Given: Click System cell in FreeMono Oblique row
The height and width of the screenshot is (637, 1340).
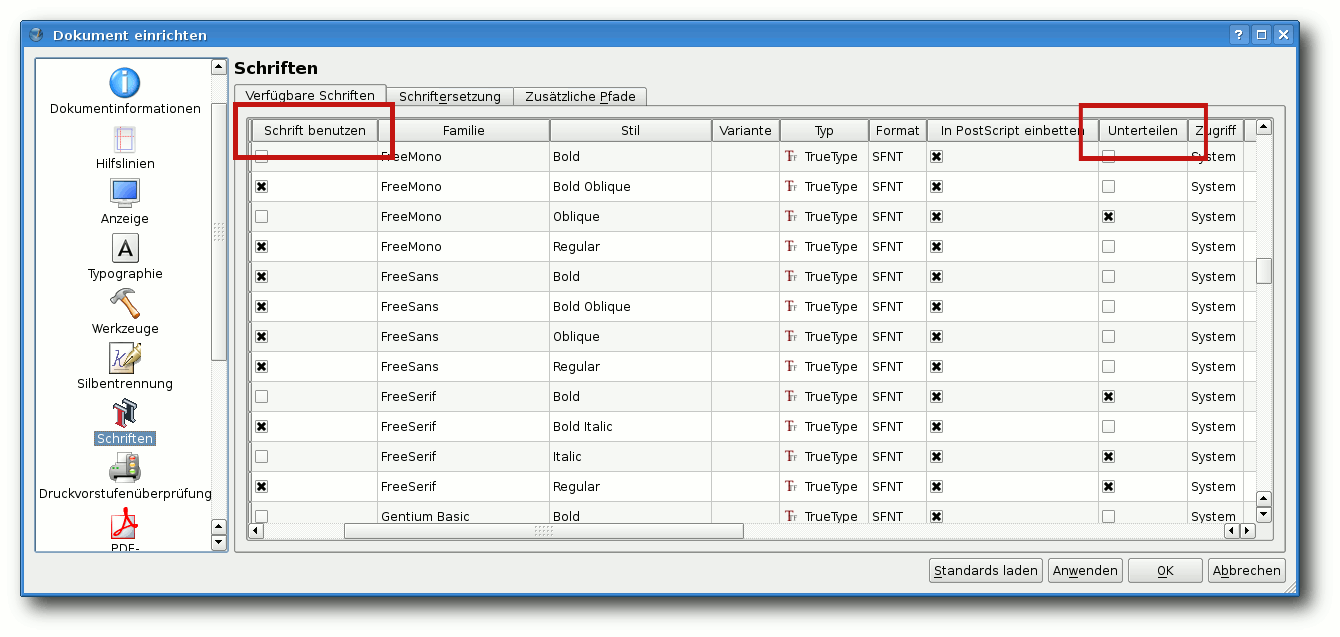Looking at the screenshot, I should point(1215,216).
